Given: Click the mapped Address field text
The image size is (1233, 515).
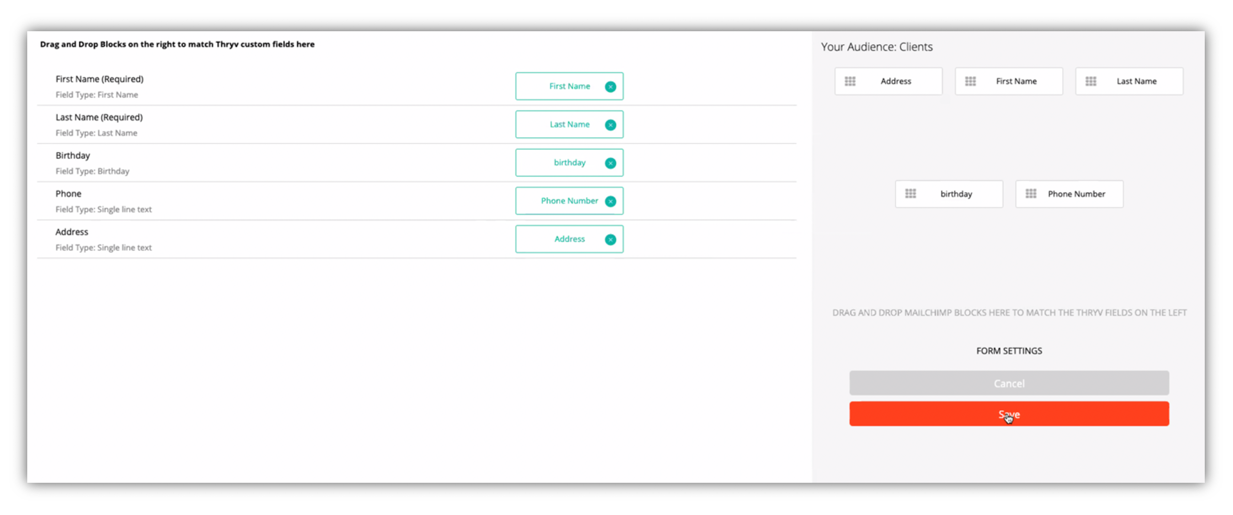Looking at the screenshot, I should (570, 239).
